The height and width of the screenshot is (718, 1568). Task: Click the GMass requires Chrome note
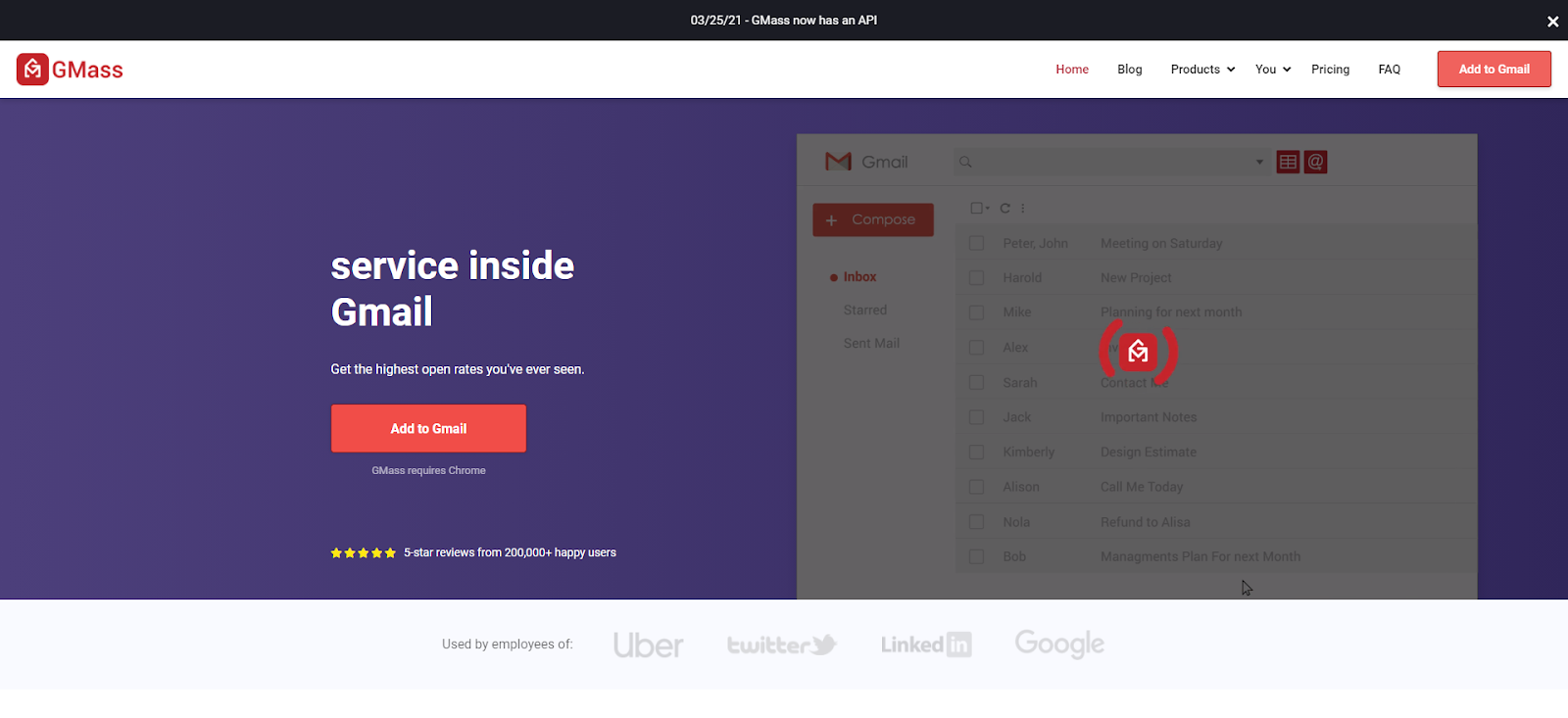coord(428,471)
